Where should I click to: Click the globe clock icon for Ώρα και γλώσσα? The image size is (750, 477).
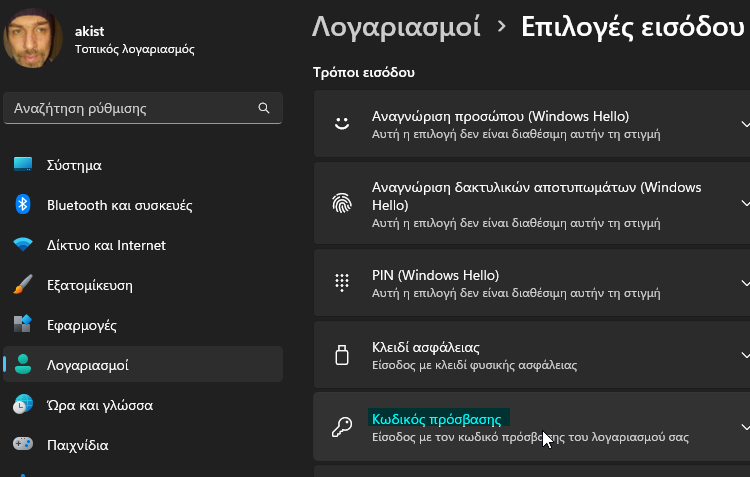pos(23,404)
